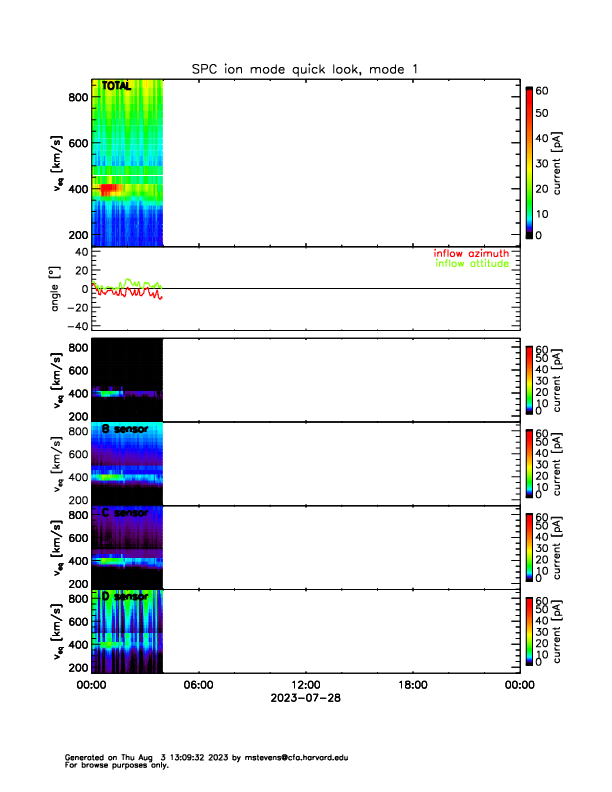Screen dimensions: 612x792
Task: Click the 18:00 time axis tick label
Action: coord(412,685)
